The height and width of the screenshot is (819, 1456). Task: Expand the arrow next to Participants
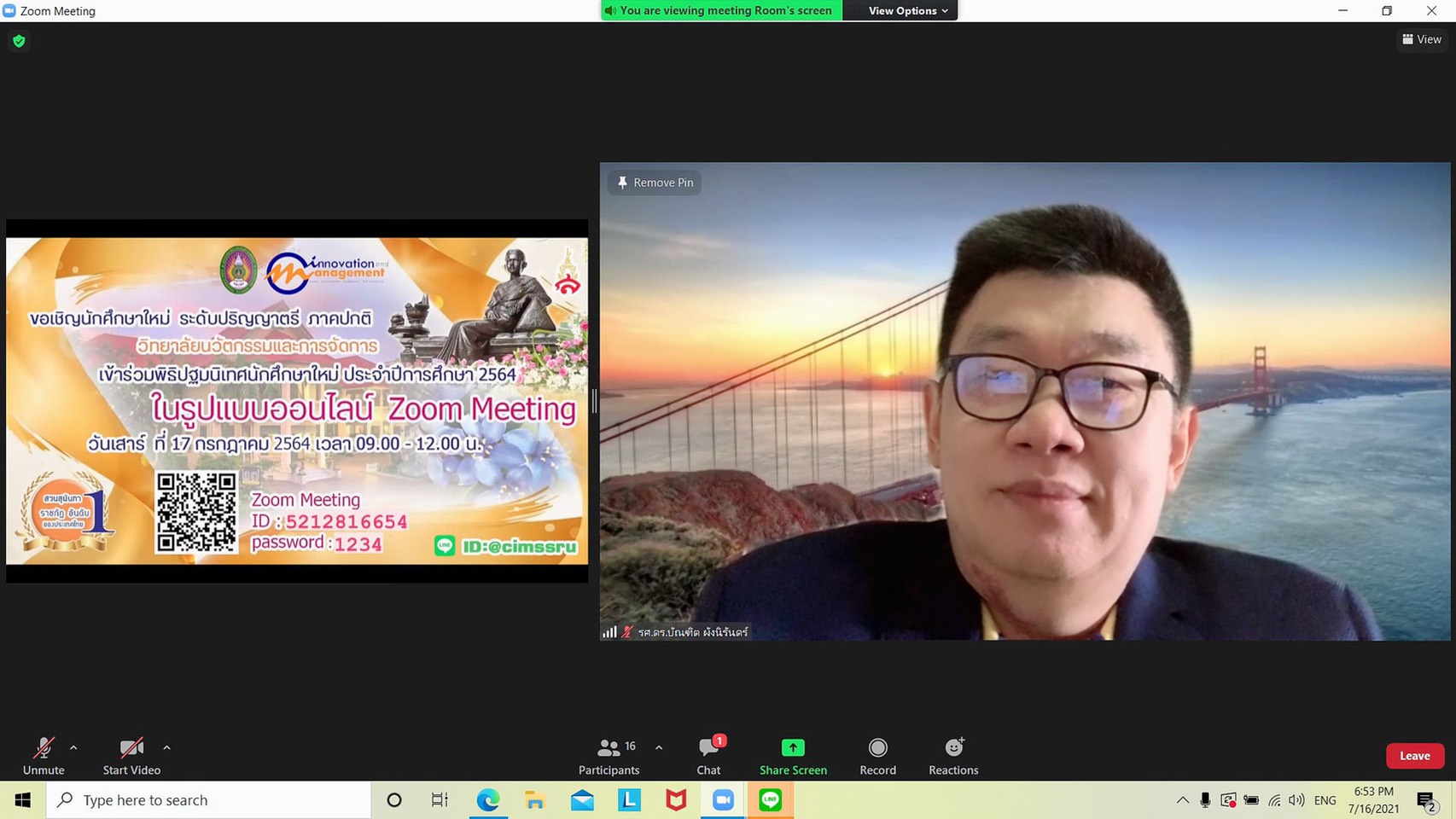[x=659, y=747]
